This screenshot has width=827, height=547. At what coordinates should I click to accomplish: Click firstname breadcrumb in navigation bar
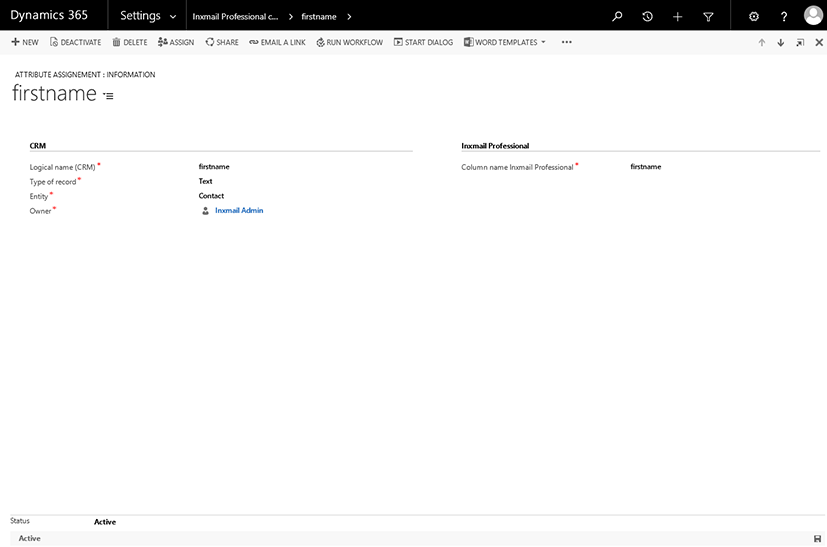click(x=319, y=16)
